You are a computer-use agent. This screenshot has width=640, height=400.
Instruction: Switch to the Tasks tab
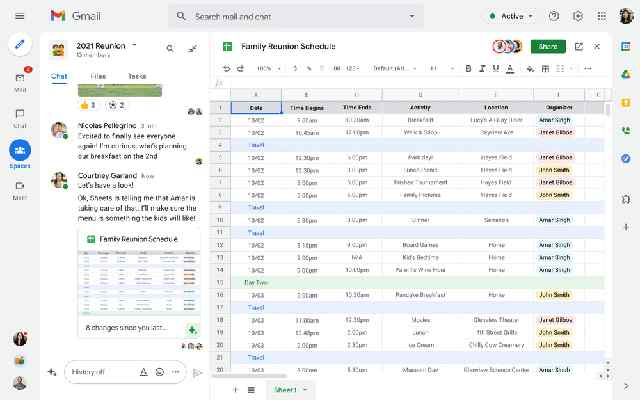[137, 76]
